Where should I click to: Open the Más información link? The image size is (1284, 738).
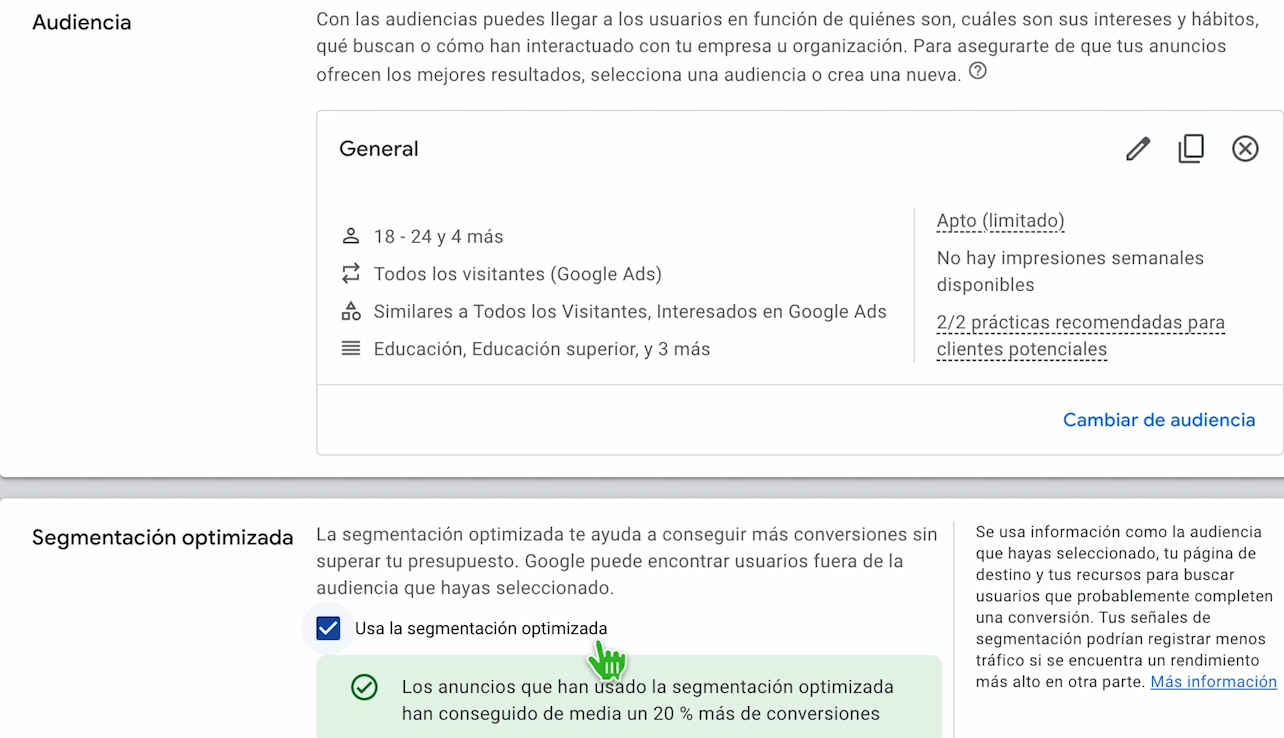1213,682
